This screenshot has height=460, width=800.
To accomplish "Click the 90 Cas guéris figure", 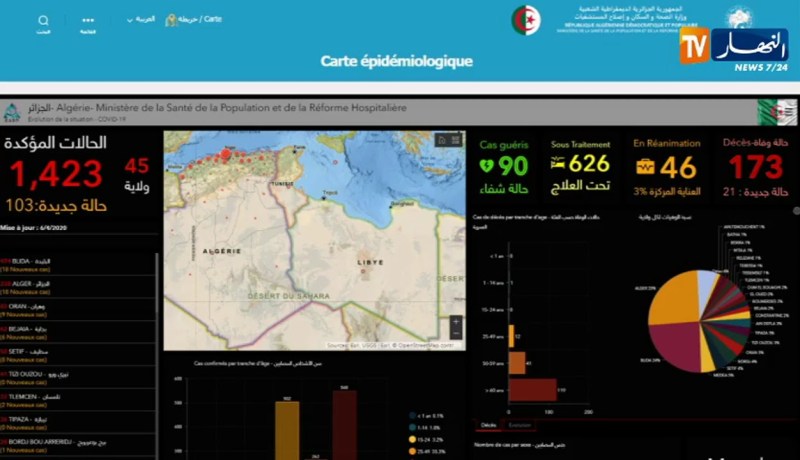I will [513, 166].
